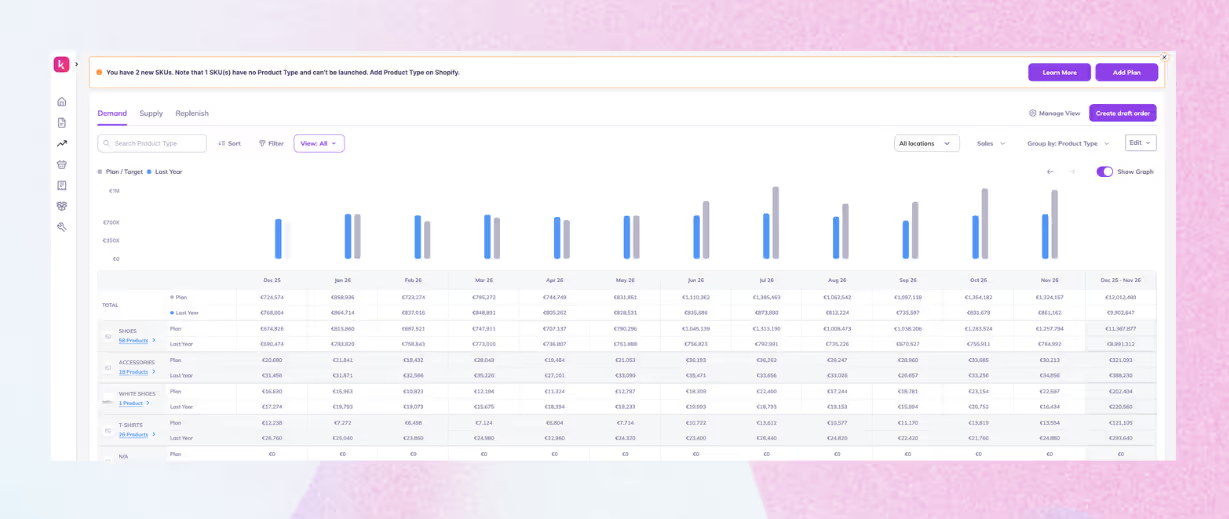This screenshot has height=519, width=1229.
Task: Open the 1 Product link under WHITE SHOES
Action: (132, 403)
